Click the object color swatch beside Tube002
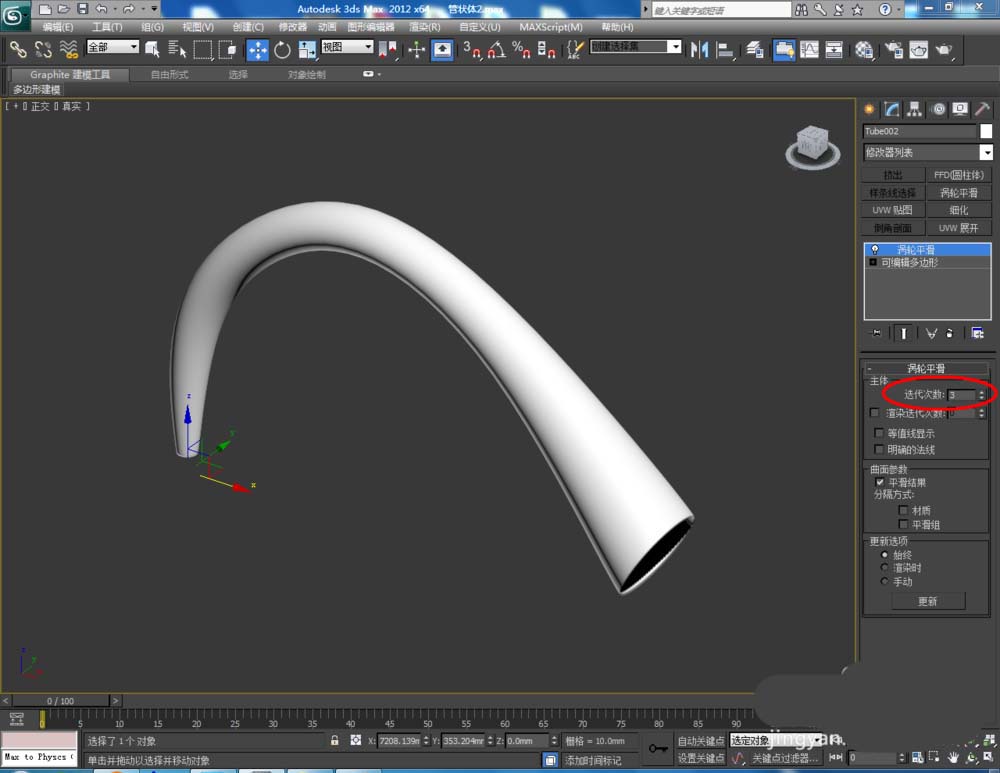The width and height of the screenshot is (1000, 773). 986,131
